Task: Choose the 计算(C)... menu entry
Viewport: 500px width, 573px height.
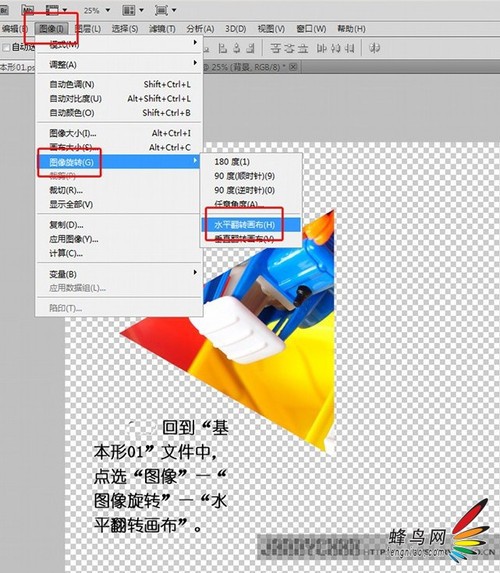Action: (119, 253)
